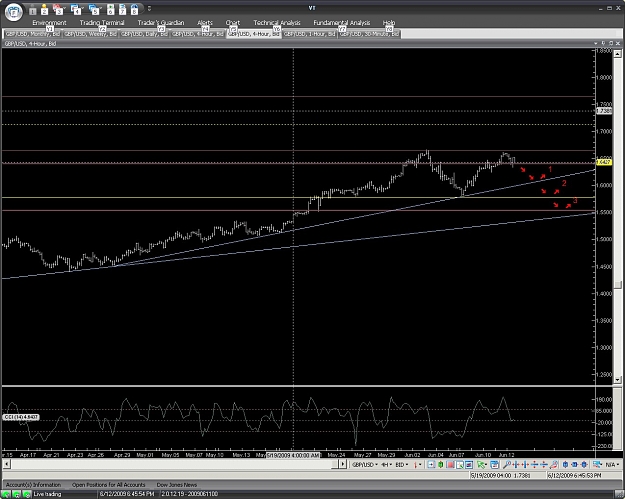Click the price scale slider thumb

(x=617, y=285)
